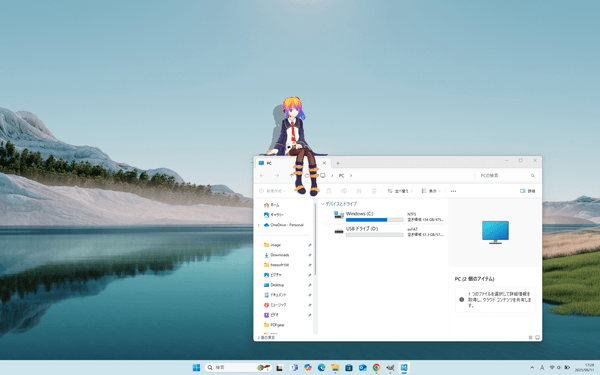Screen dimensions: 600x375
Task: Select the PC tab
Action: click(289, 163)
